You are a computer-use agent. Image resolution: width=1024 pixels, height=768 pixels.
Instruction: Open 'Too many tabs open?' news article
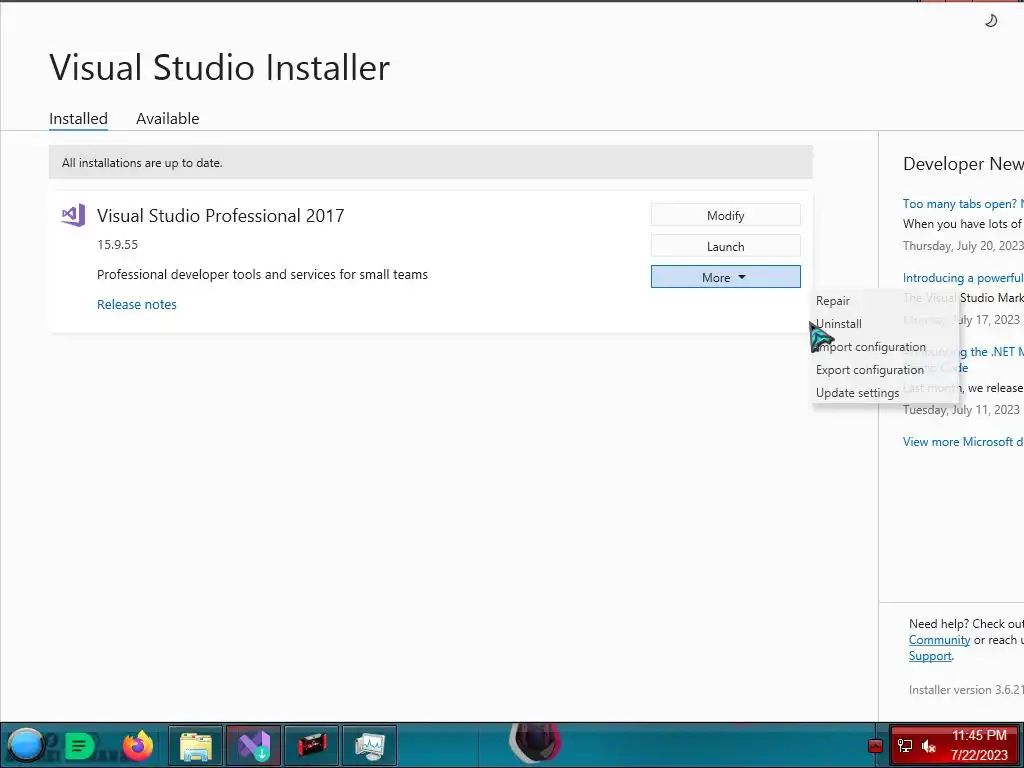click(963, 204)
